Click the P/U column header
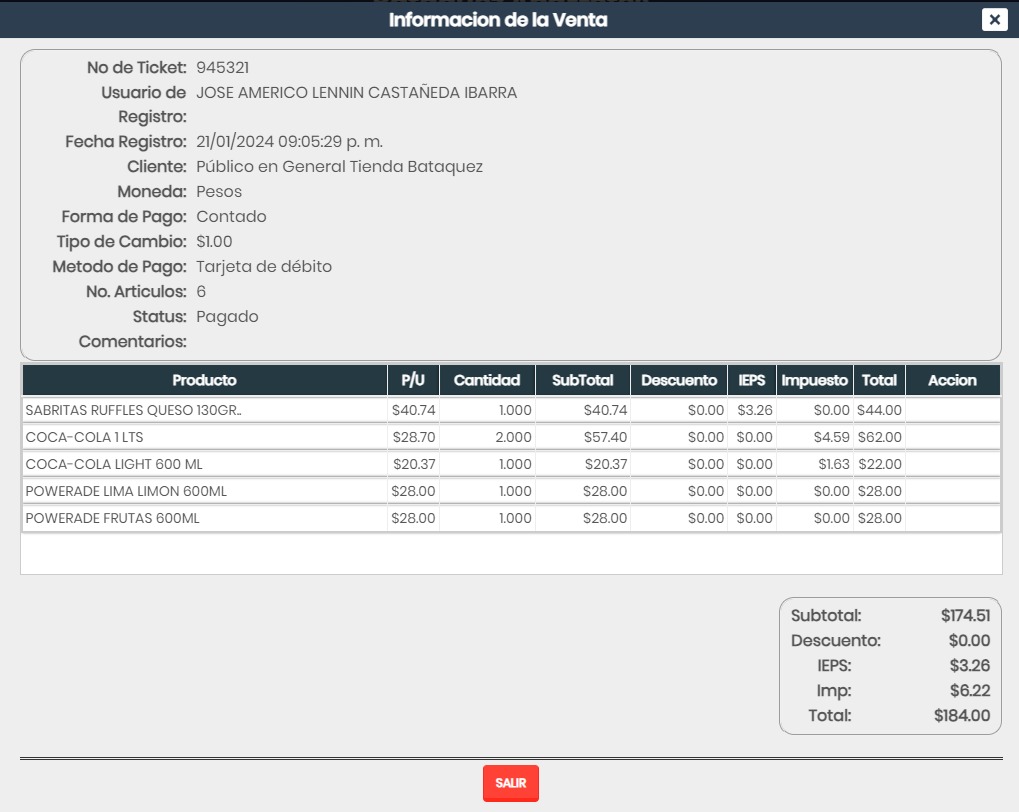The width and height of the screenshot is (1019, 812). pos(413,381)
